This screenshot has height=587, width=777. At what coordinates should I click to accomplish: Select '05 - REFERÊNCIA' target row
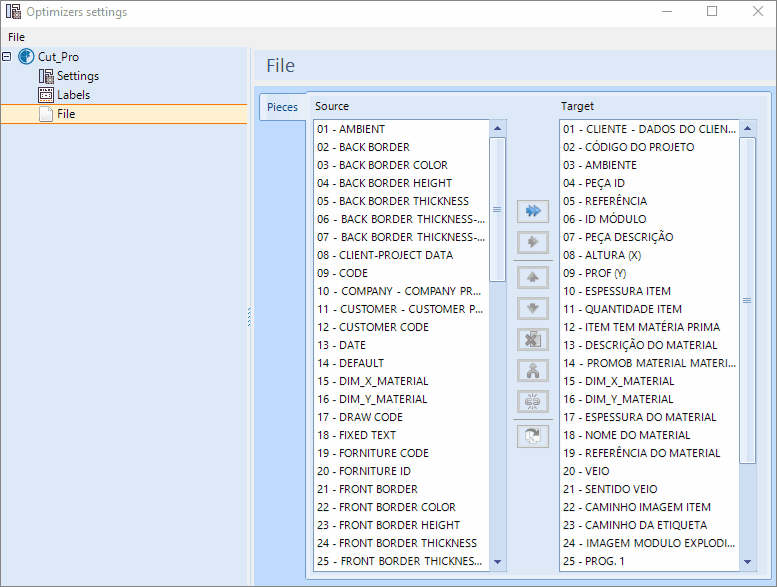(650, 201)
